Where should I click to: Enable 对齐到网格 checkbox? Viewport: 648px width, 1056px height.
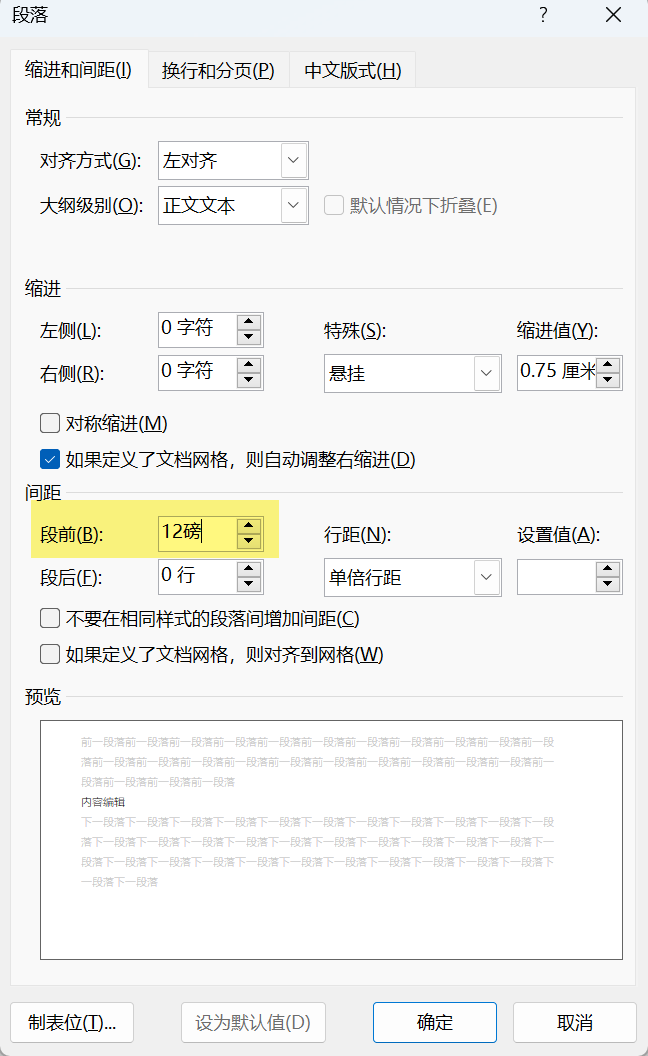pos(50,655)
